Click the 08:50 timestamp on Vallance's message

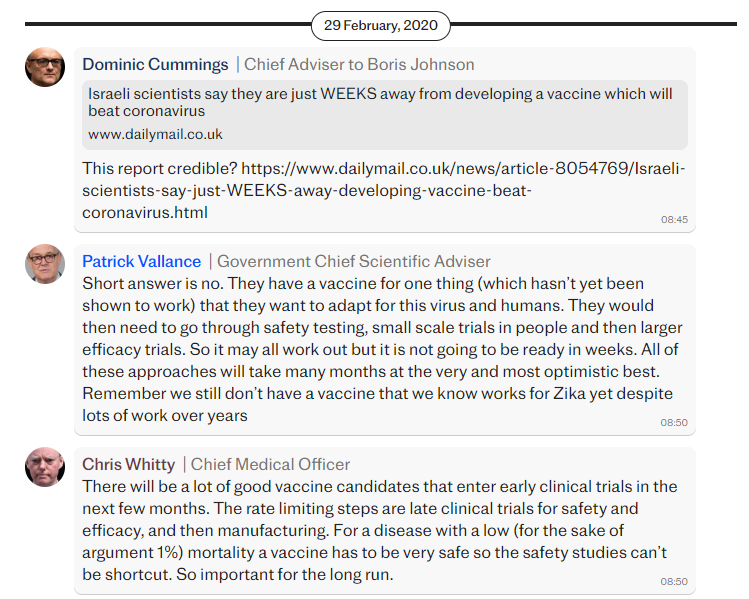point(674,422)
